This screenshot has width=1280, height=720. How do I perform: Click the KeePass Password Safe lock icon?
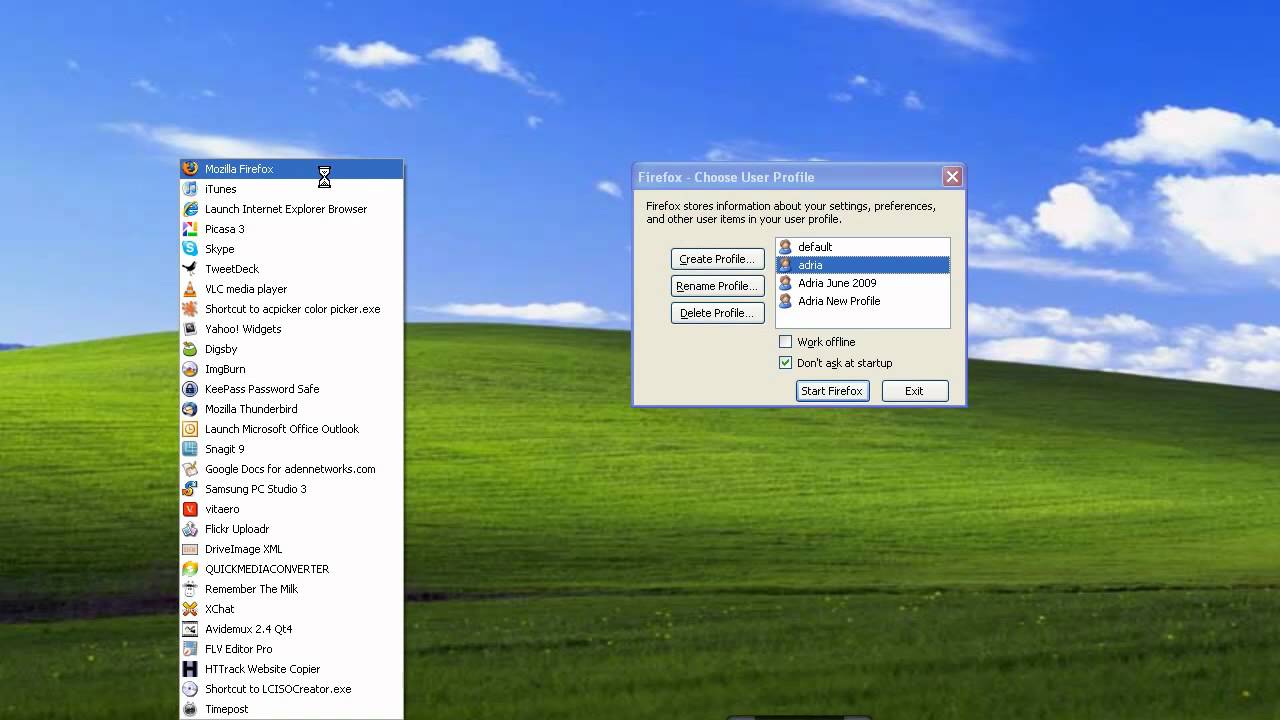click(190, 389)
